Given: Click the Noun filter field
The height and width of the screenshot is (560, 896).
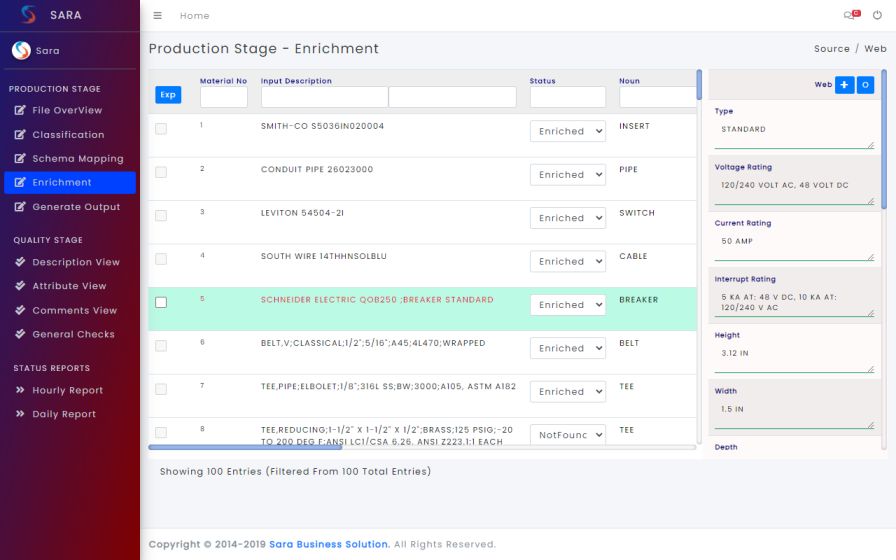Looking at the screenshot, I should (657, 97).
